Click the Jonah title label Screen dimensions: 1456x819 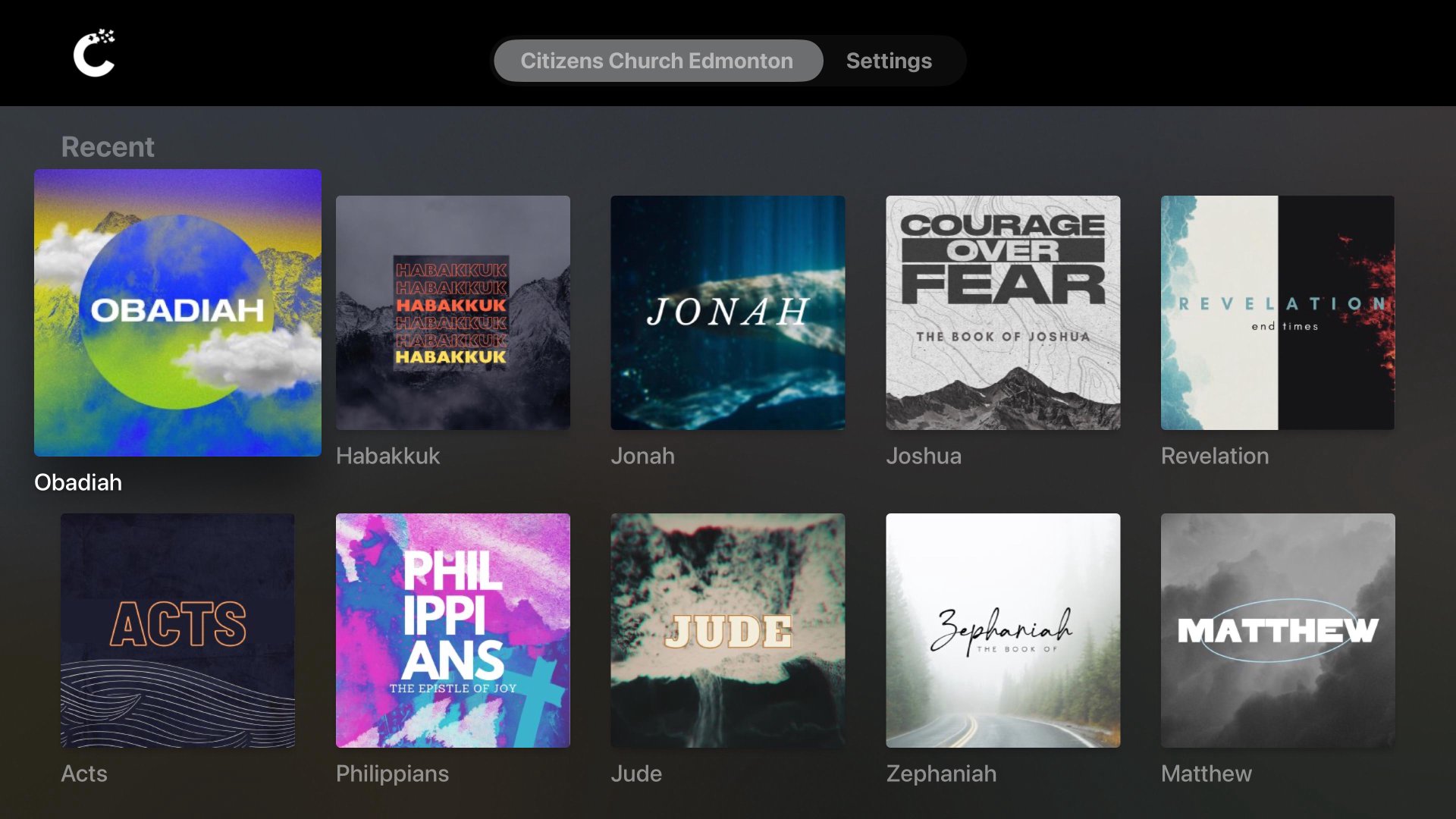click(642, 456)
